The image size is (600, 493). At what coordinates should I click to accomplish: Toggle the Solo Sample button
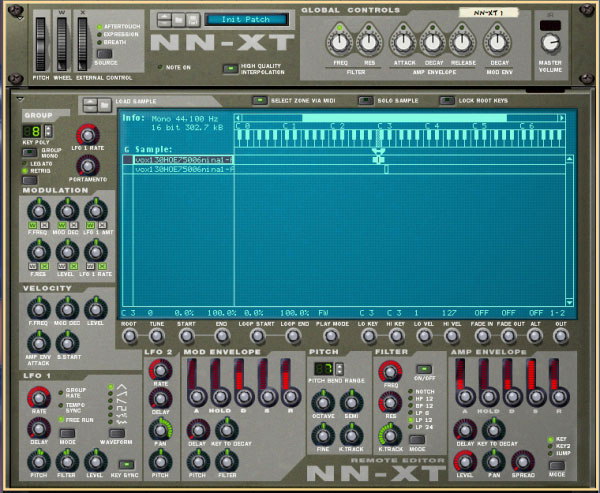click(x=365, y=100)
